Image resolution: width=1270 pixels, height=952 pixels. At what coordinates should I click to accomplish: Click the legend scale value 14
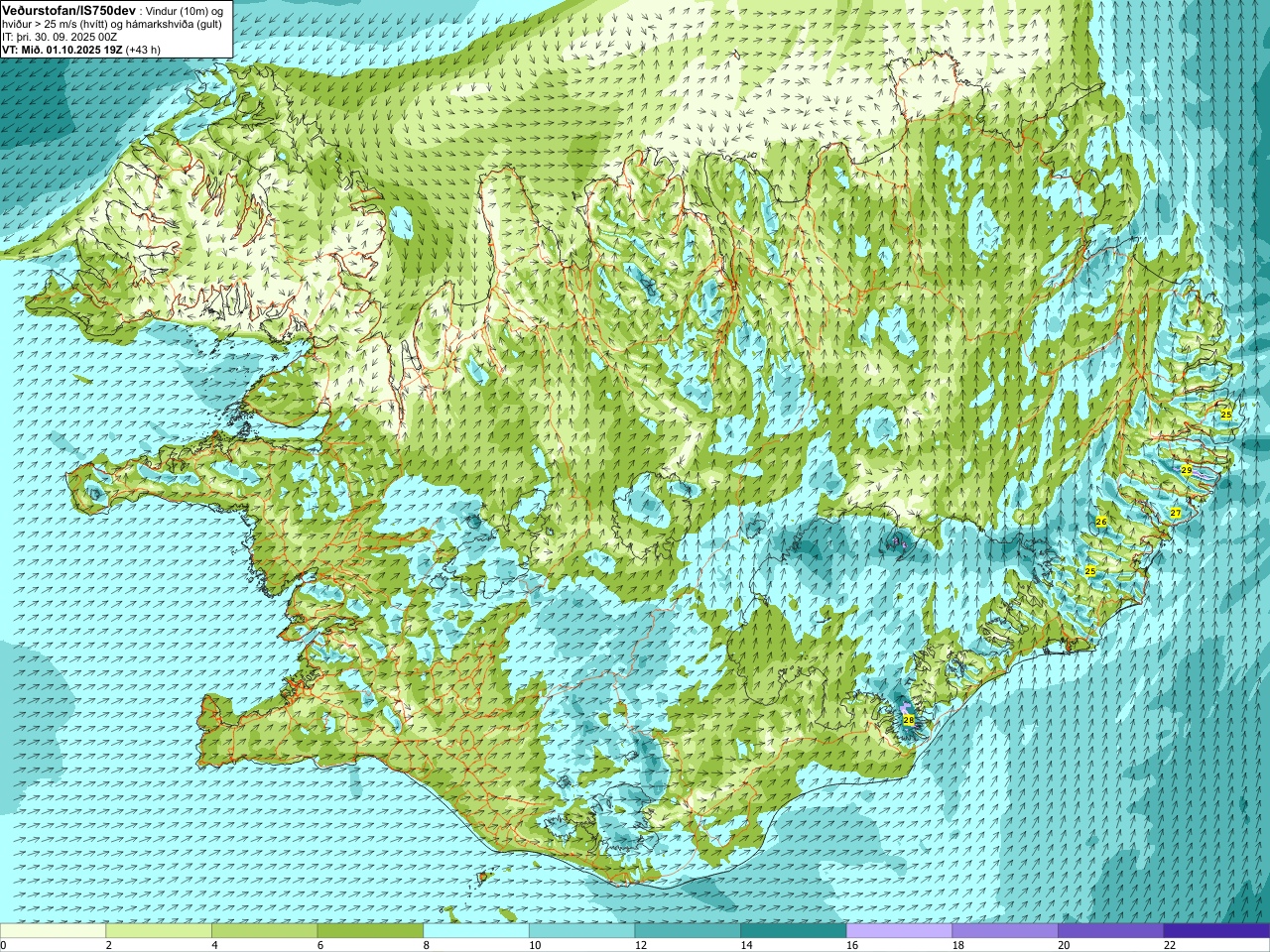point(747,945)
